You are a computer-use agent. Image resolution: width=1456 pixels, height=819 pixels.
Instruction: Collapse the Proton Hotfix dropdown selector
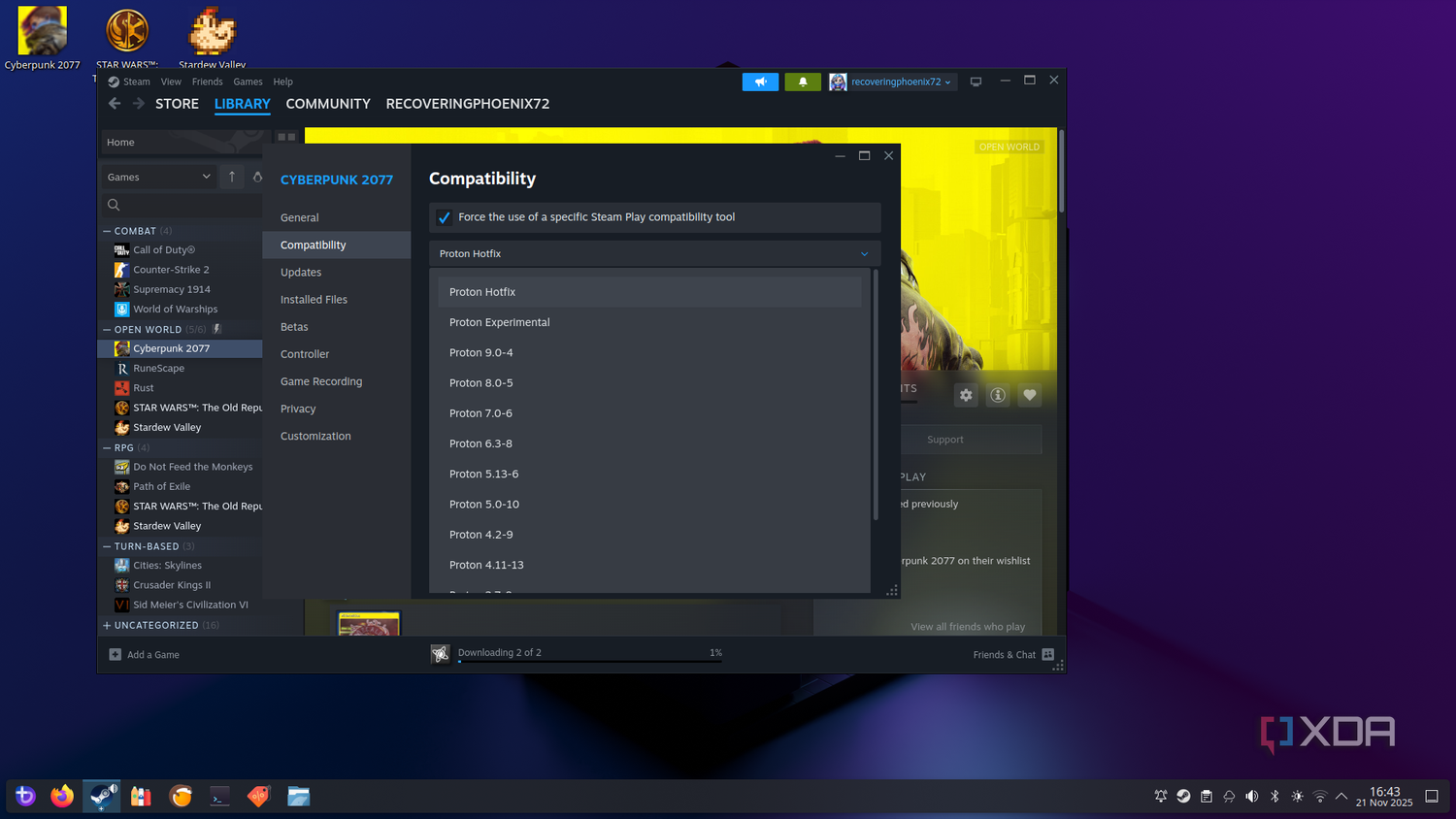tap(655, 254)
